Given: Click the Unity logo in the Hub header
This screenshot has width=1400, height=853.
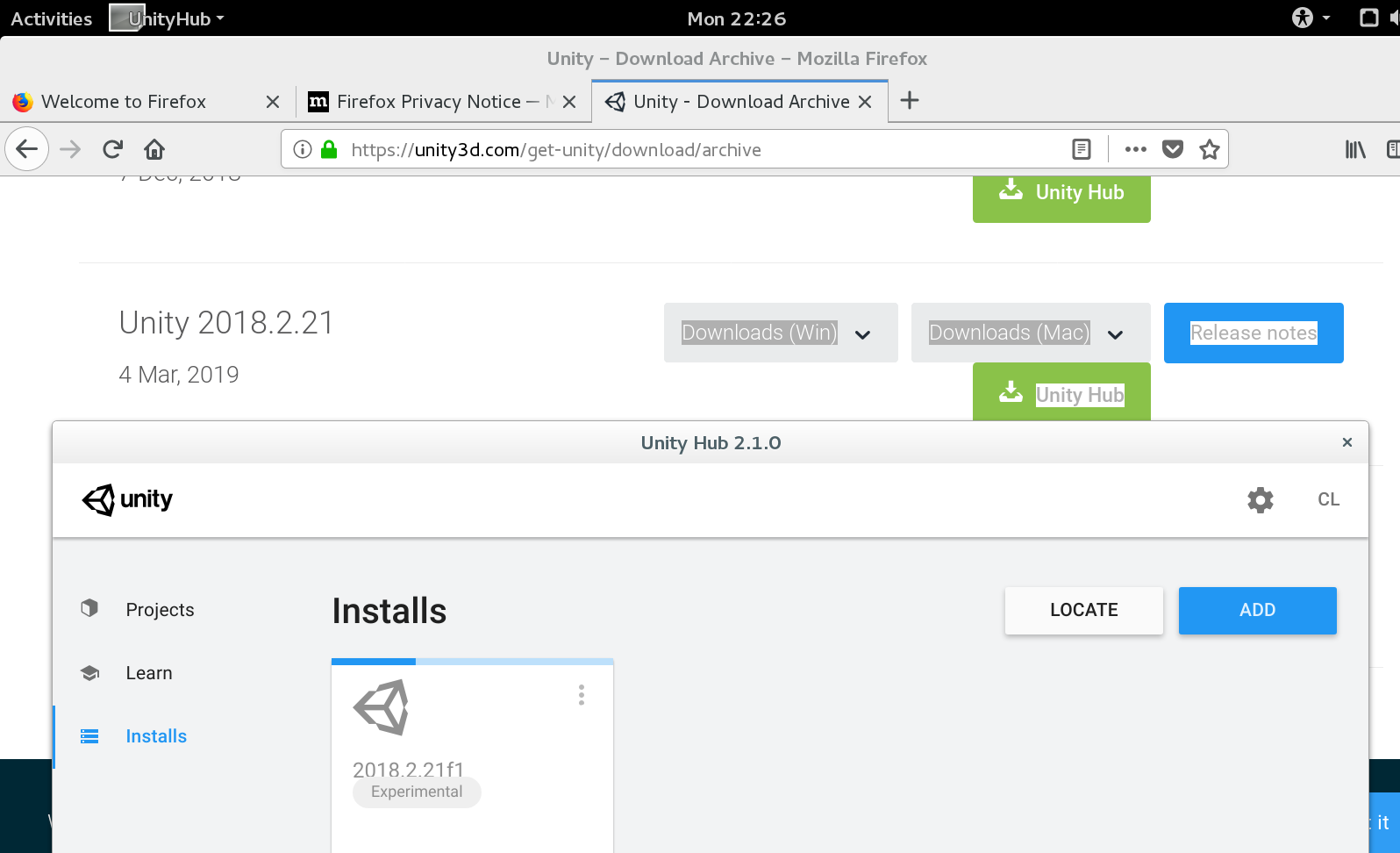Looking at the screenshot, I should [127, 499].
